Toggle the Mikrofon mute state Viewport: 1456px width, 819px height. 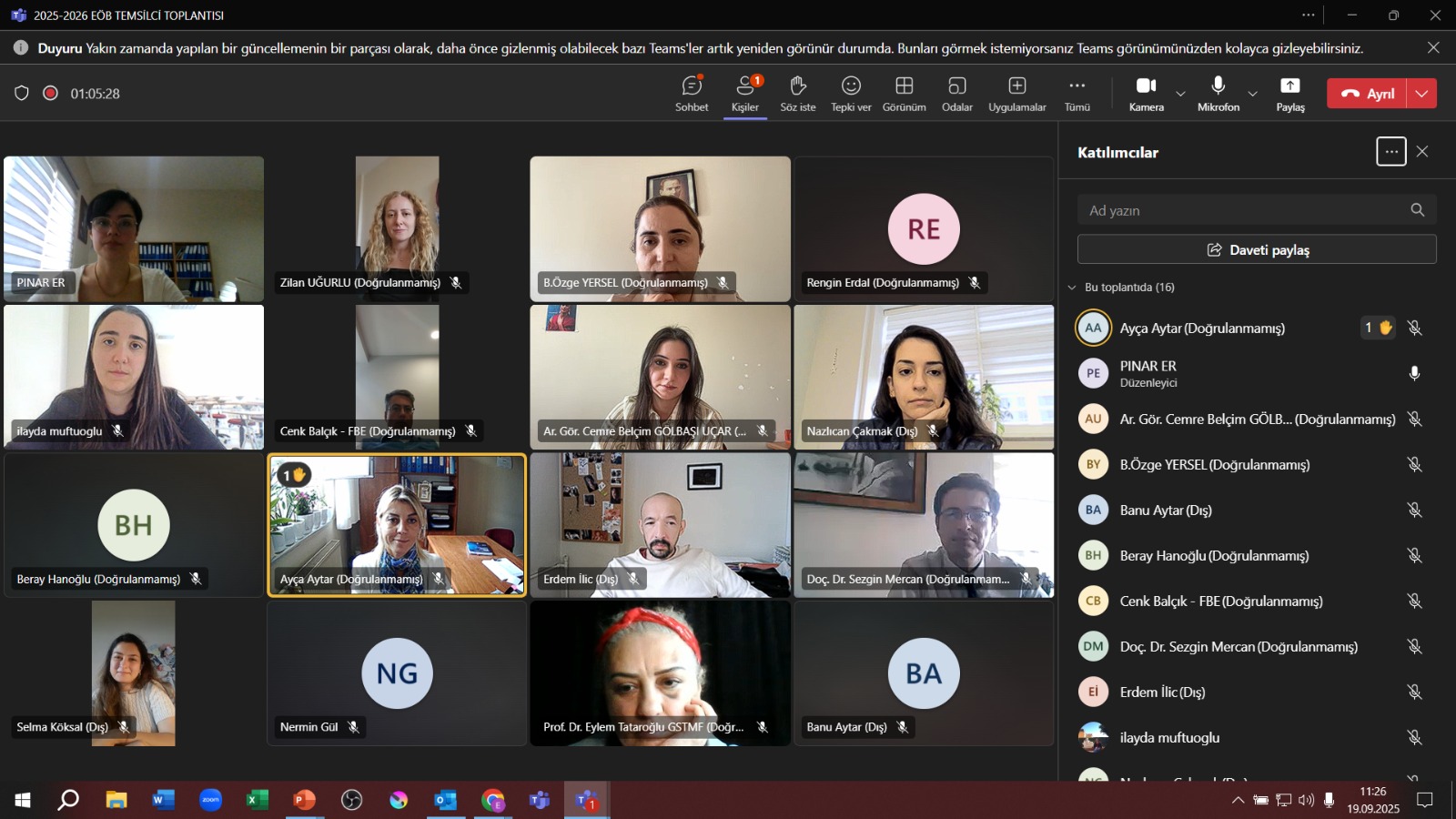(x=1218, y=93)
